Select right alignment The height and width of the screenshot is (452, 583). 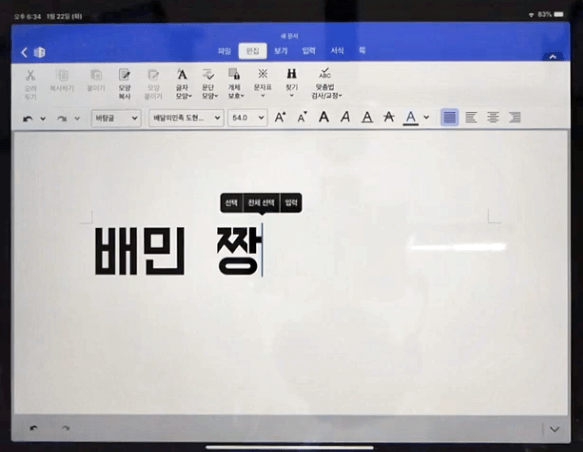pyautogui.click(x=515, y=117)
